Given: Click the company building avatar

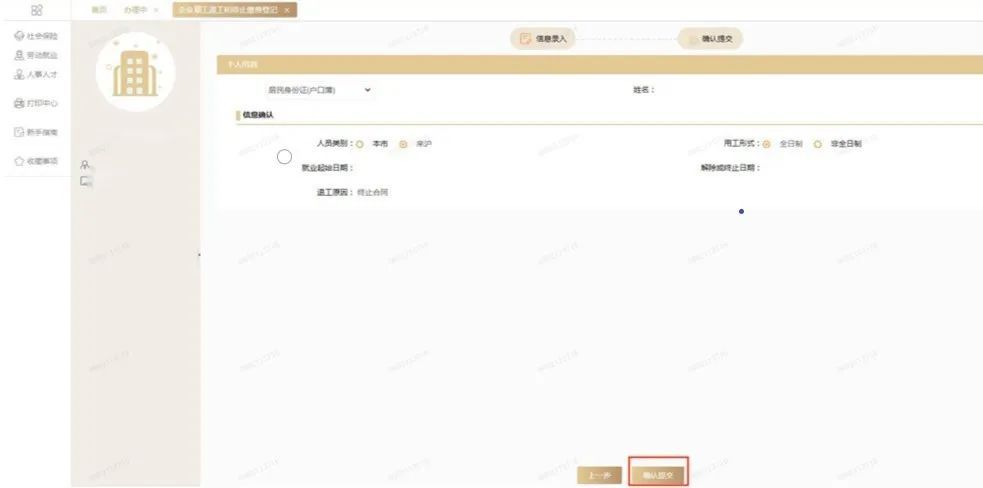Looking at the screenshot, I should coord(135,72).
